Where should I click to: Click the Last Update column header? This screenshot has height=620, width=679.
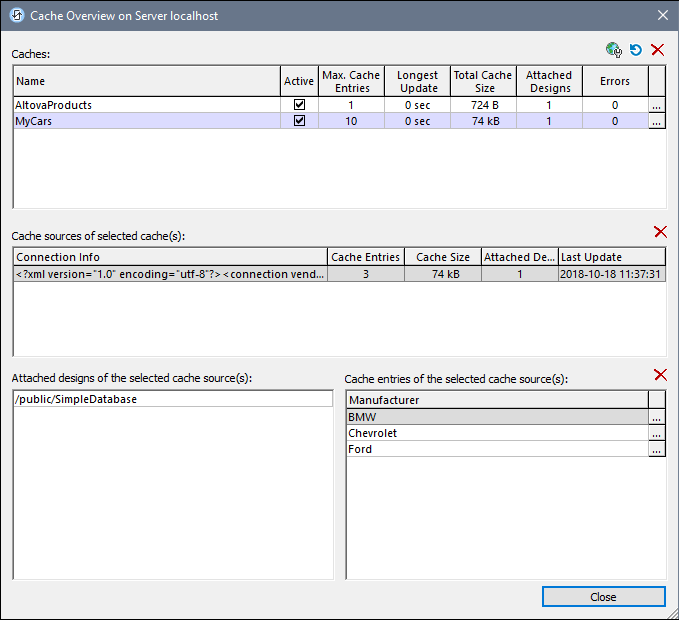point(611,257)
